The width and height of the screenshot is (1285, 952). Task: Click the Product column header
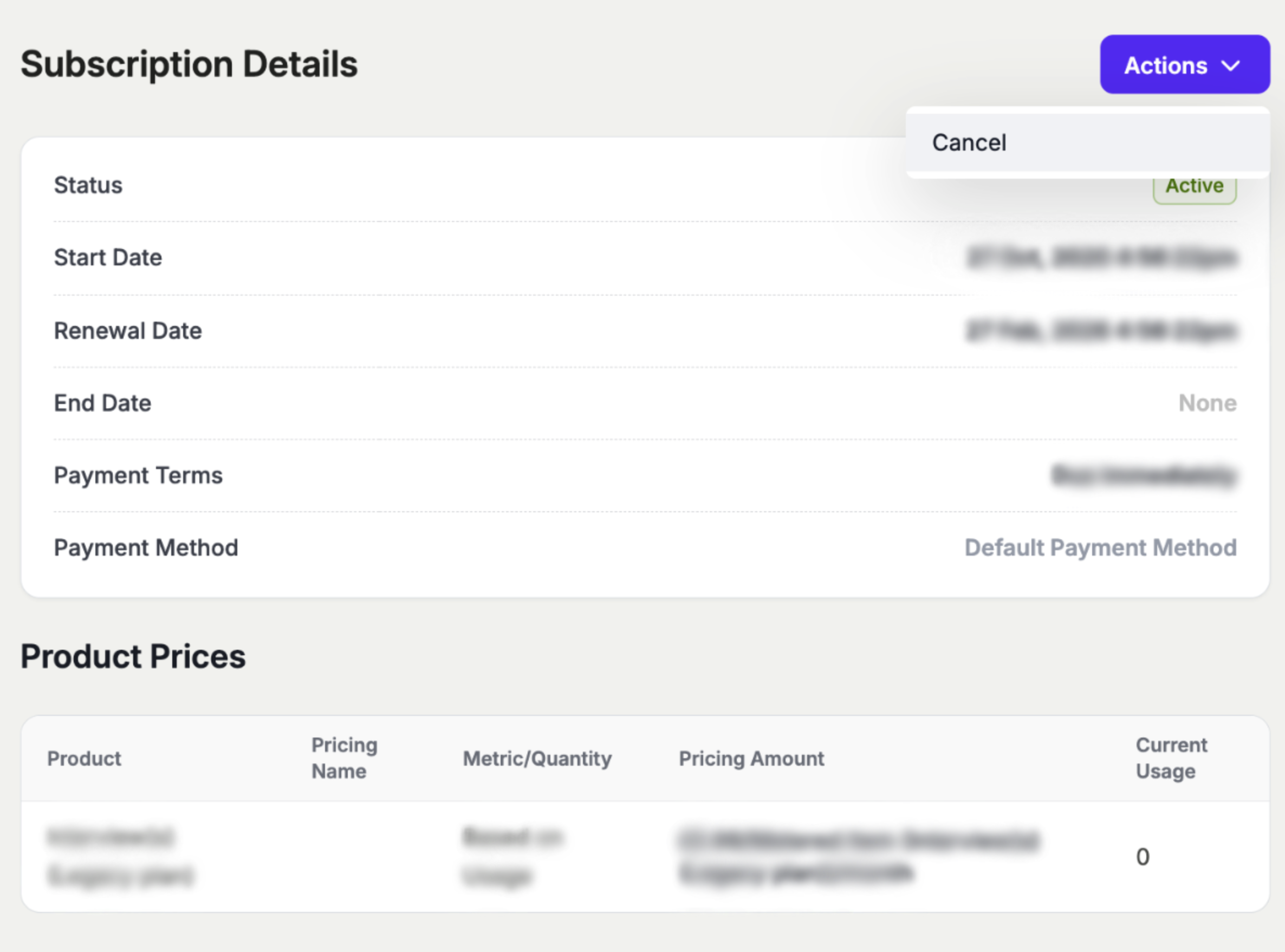[x=84, y=758]
